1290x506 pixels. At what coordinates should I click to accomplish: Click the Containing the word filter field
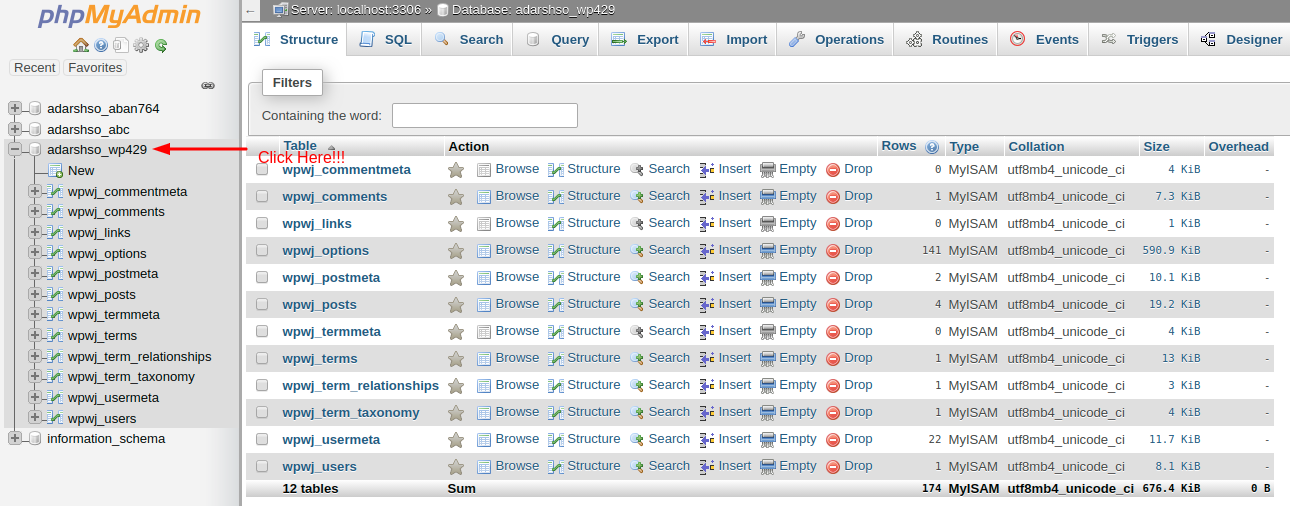485,116
